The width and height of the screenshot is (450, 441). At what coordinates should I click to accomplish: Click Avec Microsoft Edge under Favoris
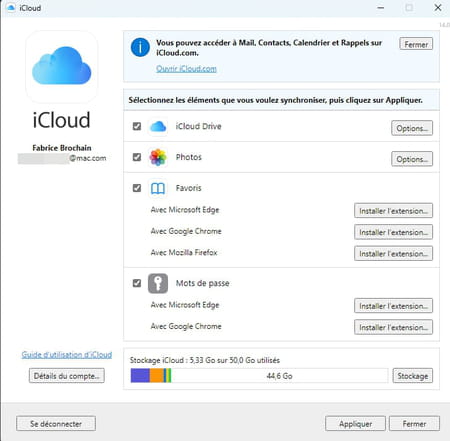tap(185, 210)
